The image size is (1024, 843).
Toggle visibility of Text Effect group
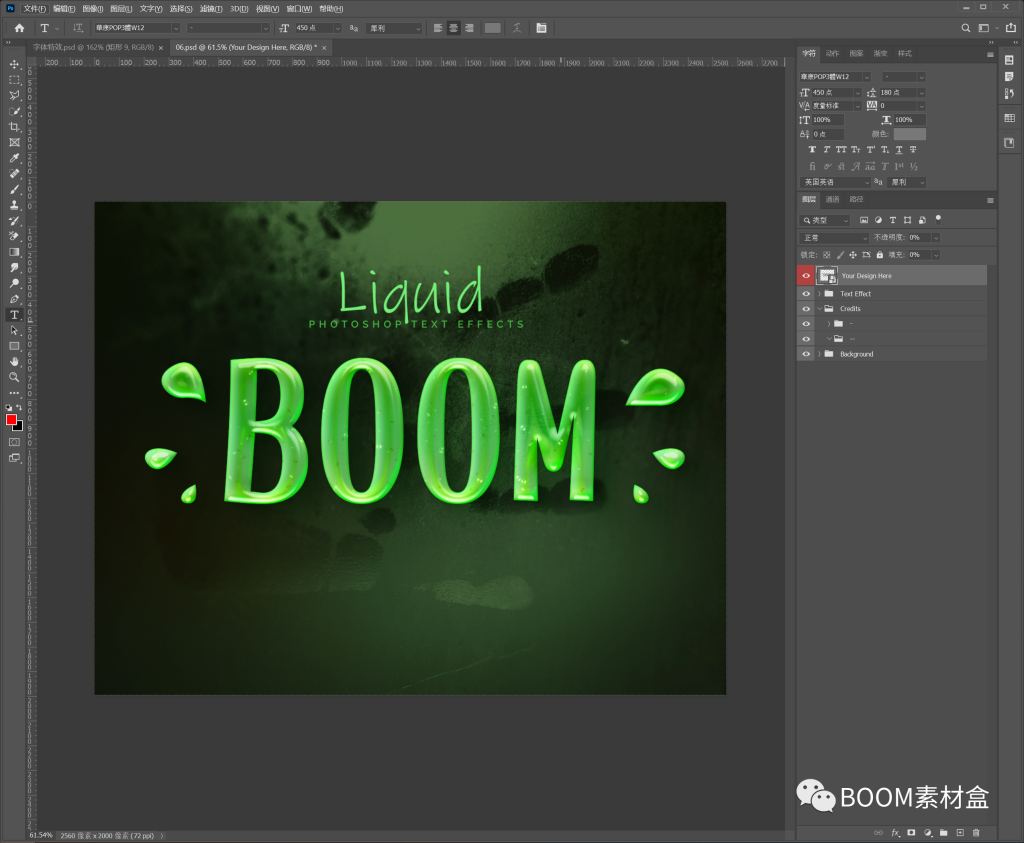pos(806,294)
